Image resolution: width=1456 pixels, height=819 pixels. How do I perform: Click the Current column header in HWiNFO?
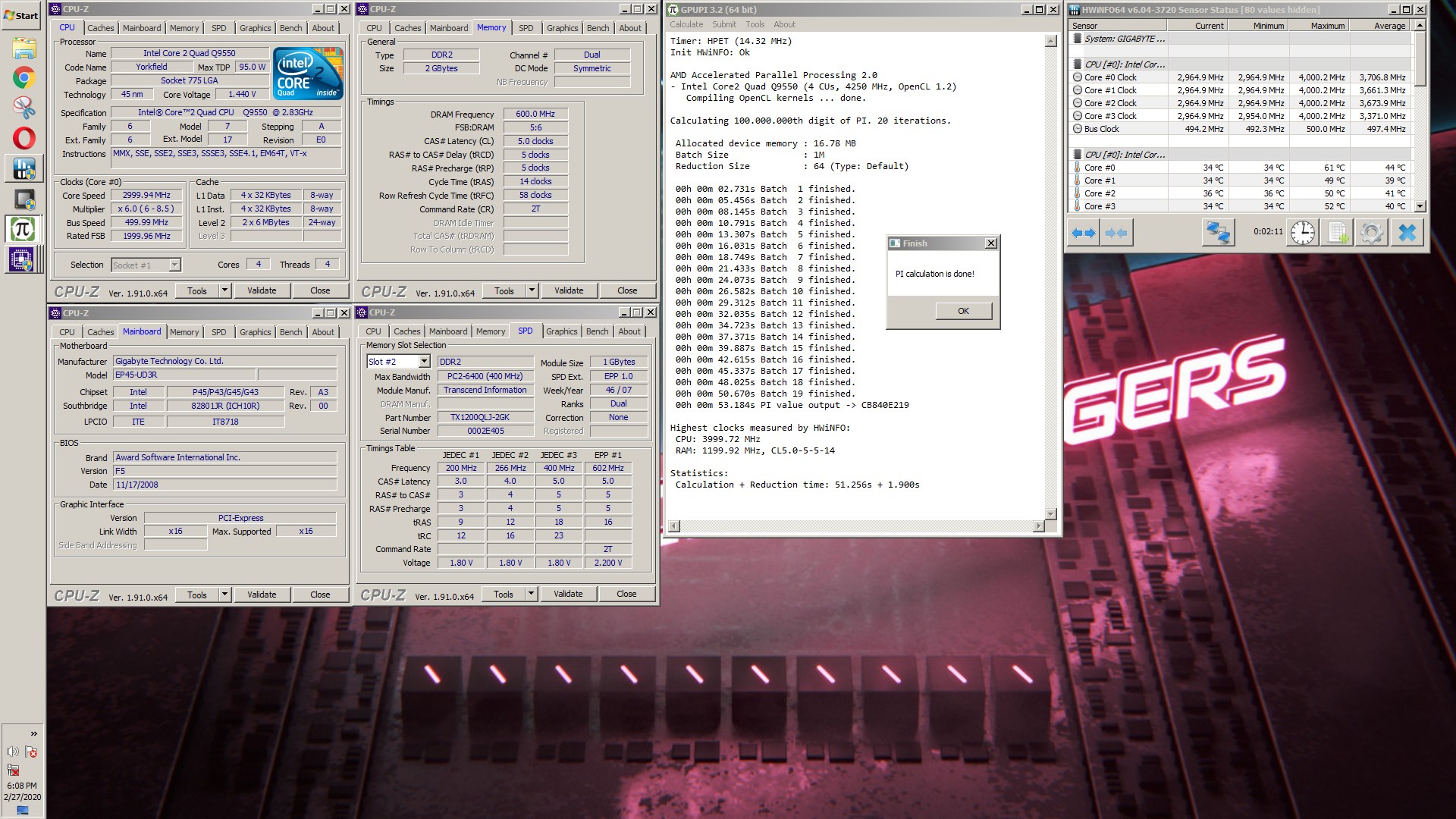click(1197, 26)
